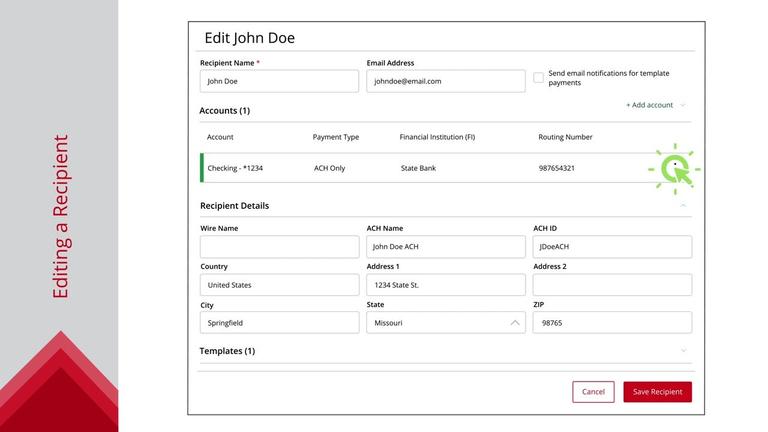Click the Wire Name field
This screenshot has height=432, width=768.
coord(279,246)
